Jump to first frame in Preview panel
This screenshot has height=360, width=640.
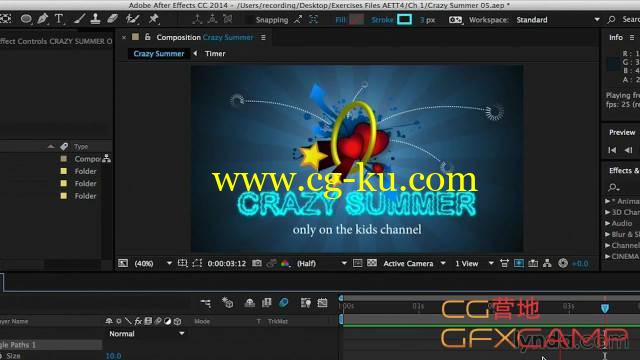(612, 150)
